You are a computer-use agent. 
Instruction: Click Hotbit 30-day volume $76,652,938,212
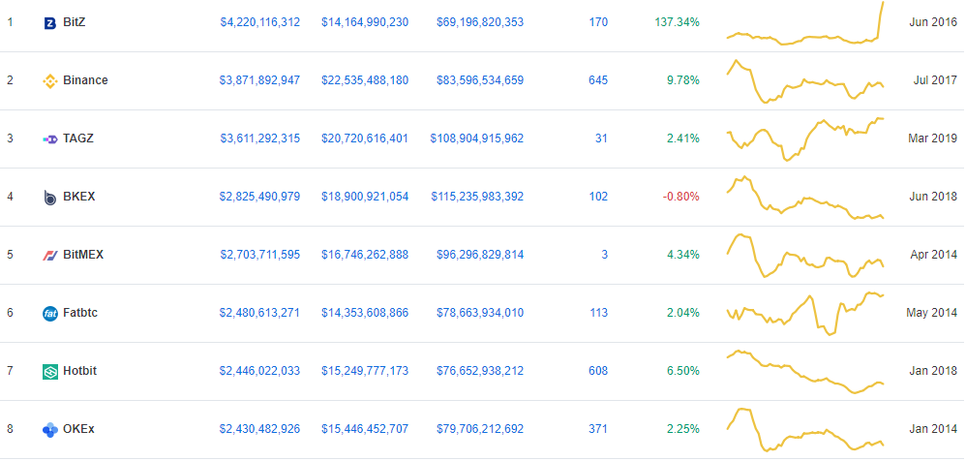pyautogui.click(x=480, y=371)
